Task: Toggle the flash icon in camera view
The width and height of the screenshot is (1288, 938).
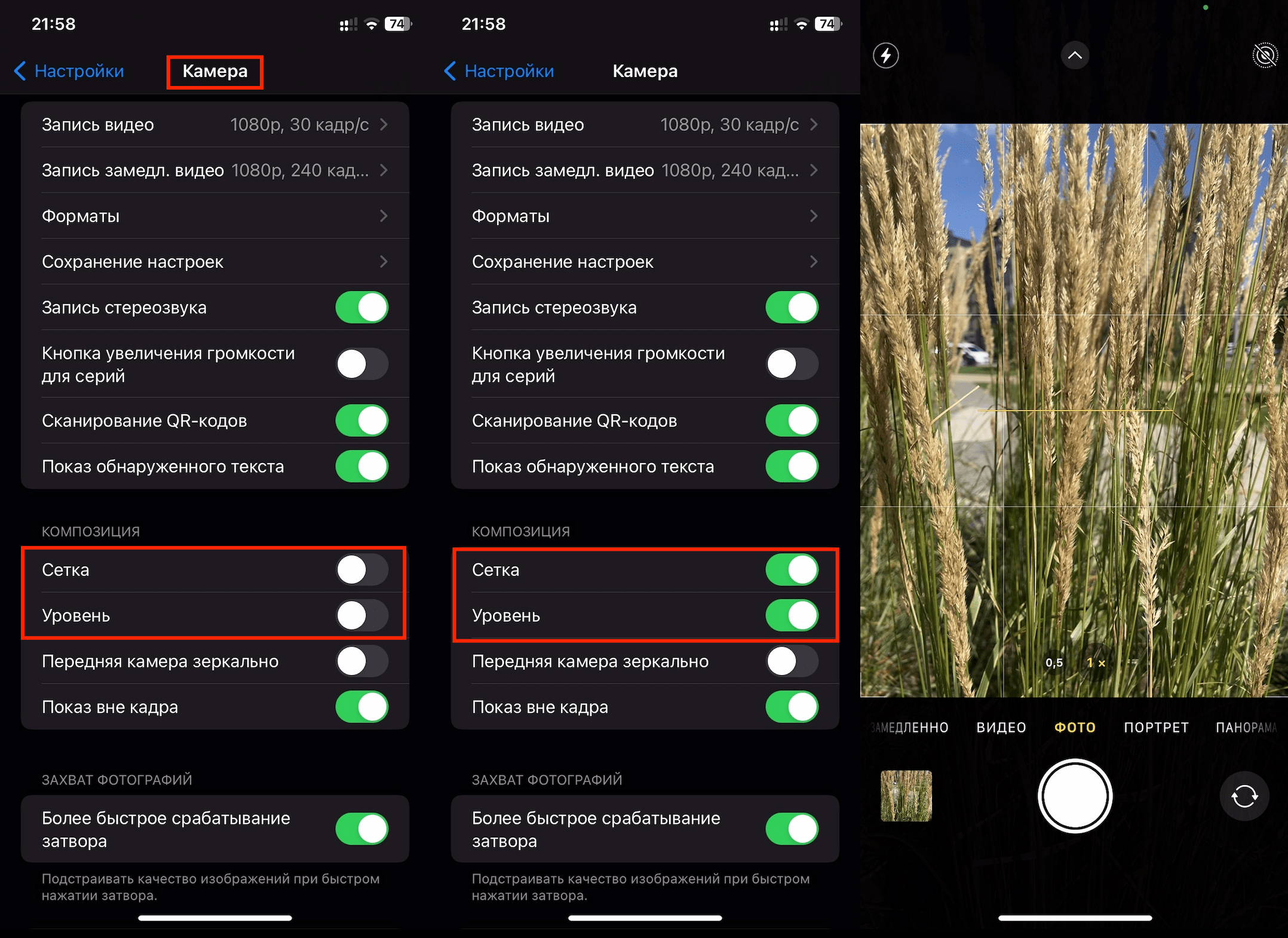Action: (x=885, y=56)
